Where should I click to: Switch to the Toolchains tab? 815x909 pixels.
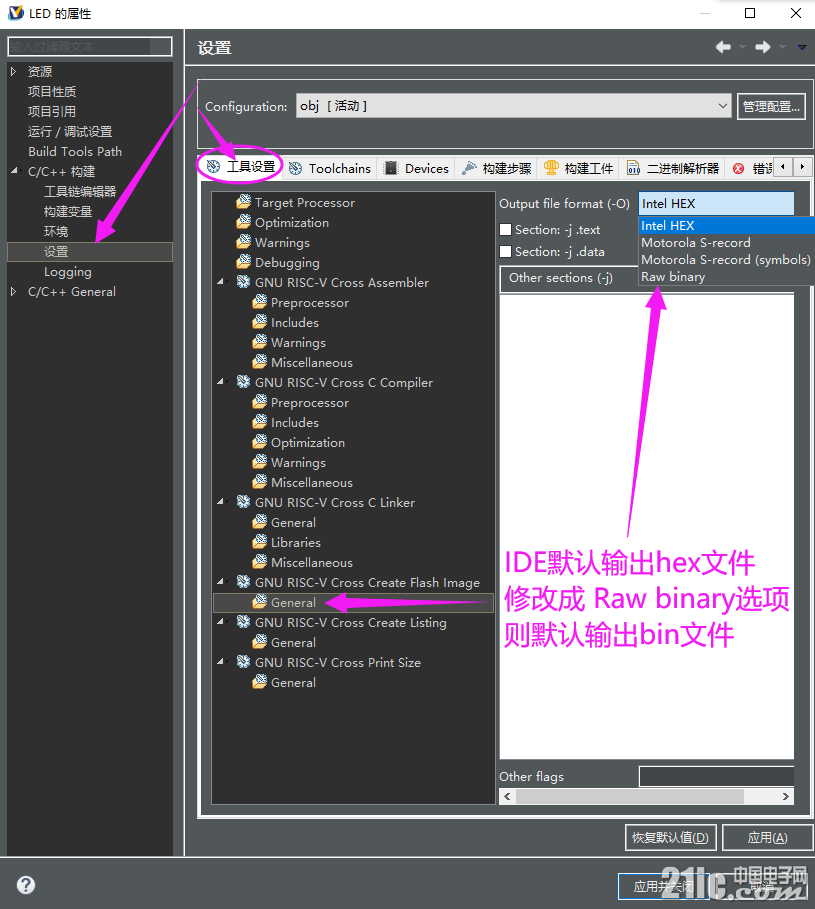[330, 168]
